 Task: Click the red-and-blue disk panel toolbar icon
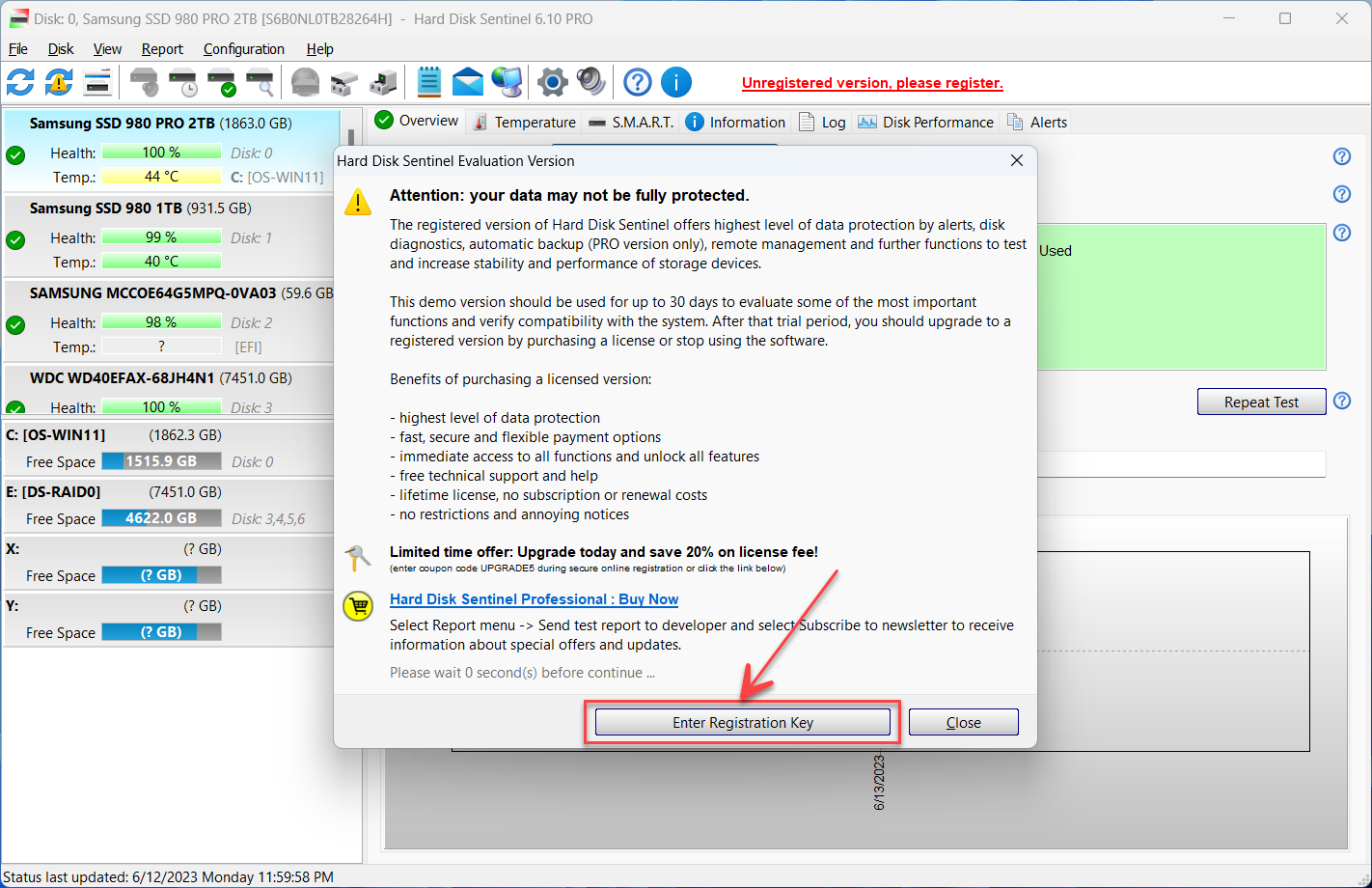point(97,82)
